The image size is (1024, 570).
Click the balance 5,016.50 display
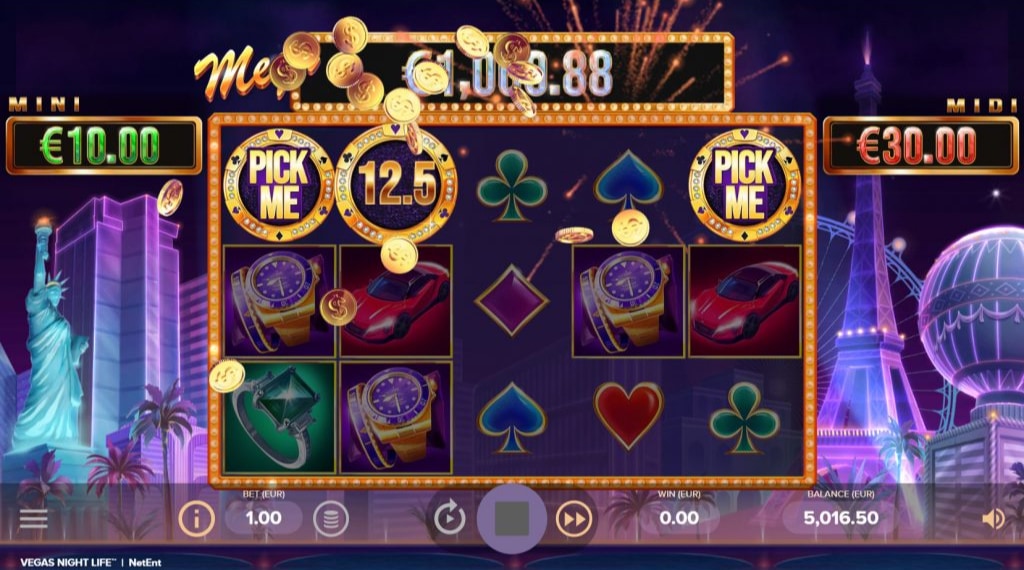[840, 518]
